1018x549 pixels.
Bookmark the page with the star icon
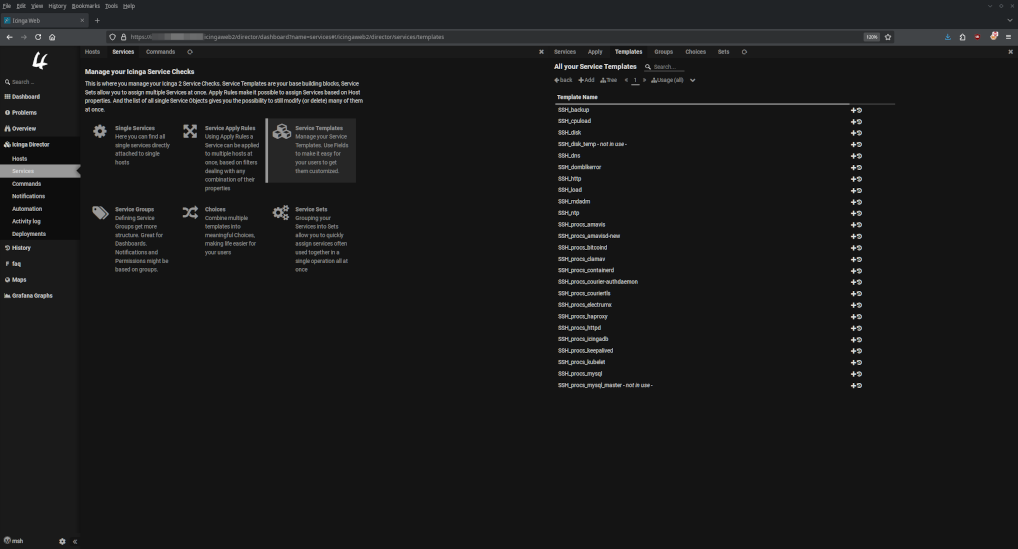[x=888, y=37]
